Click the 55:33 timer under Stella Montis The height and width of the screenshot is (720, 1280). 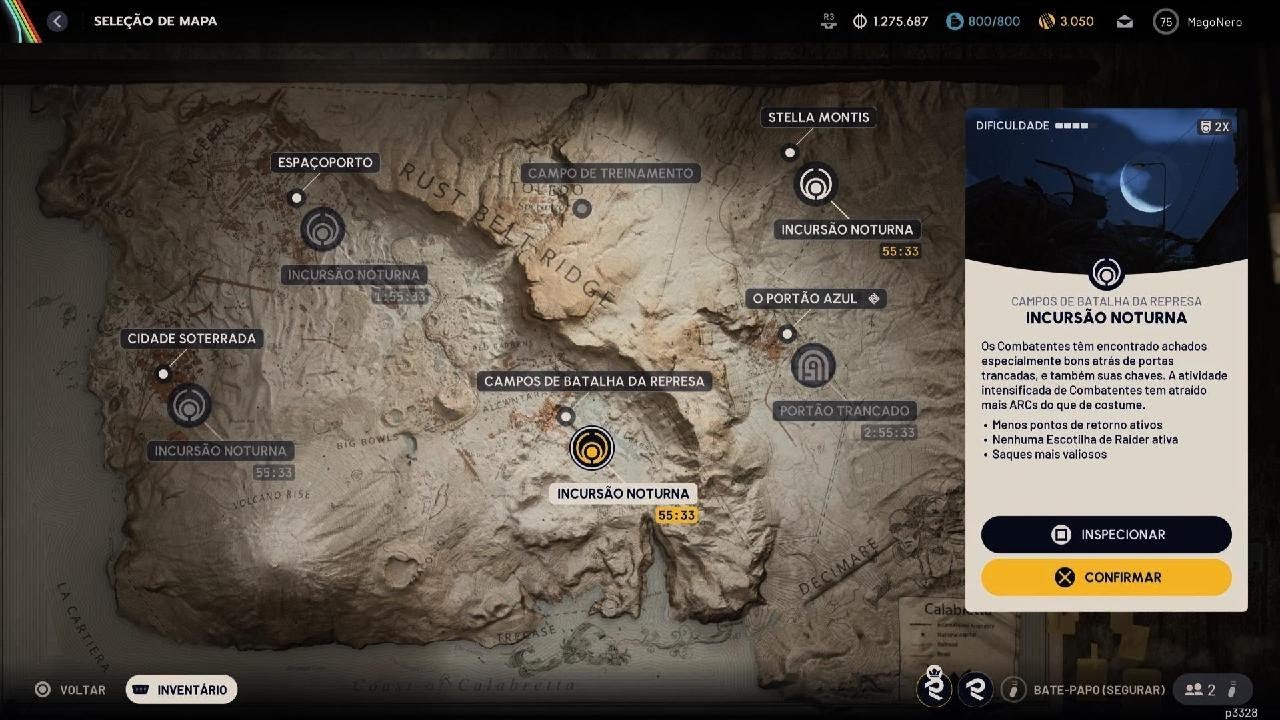(900, 252)
